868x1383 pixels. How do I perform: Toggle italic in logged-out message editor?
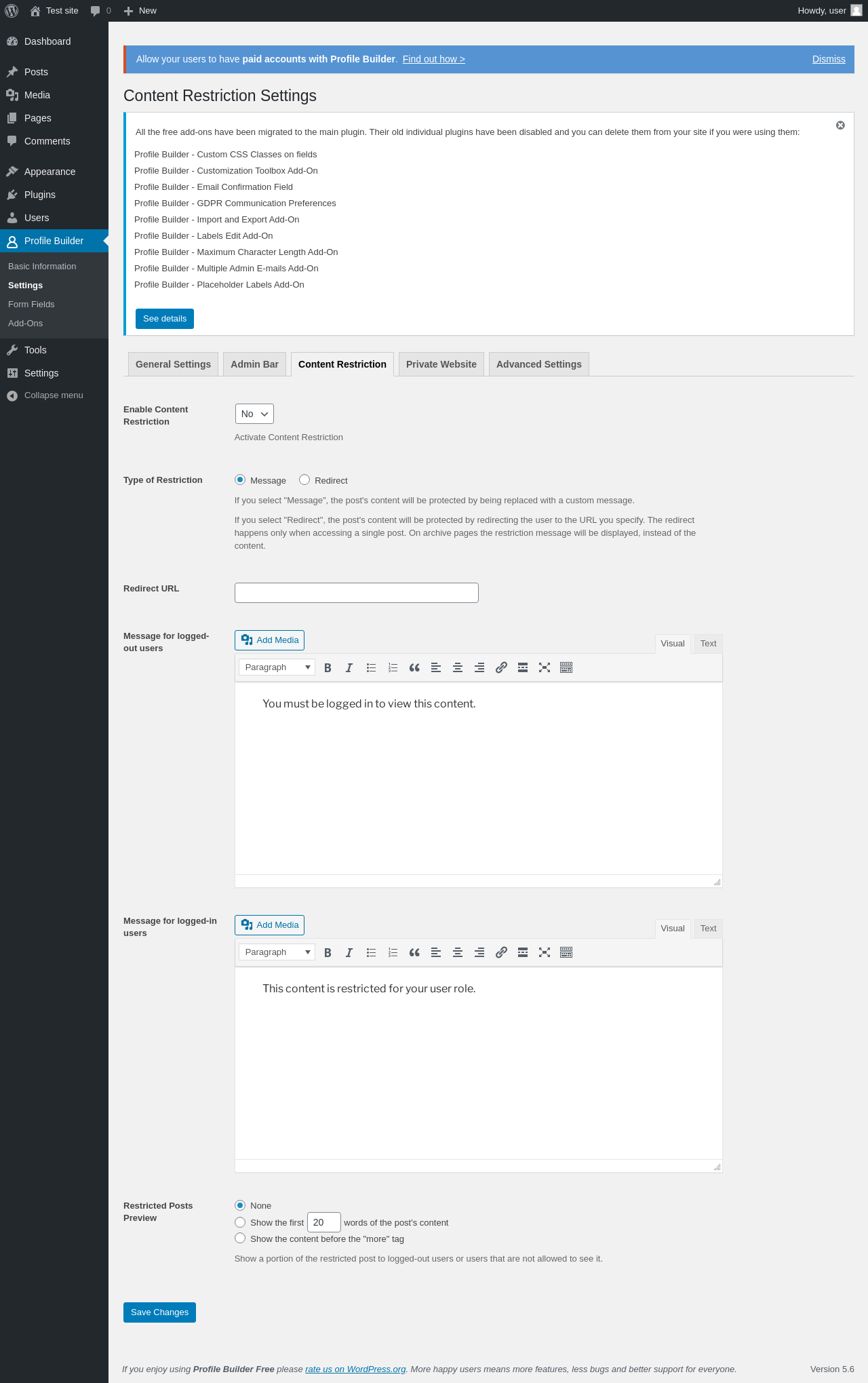pyautogui.click(x=349, y=667)
